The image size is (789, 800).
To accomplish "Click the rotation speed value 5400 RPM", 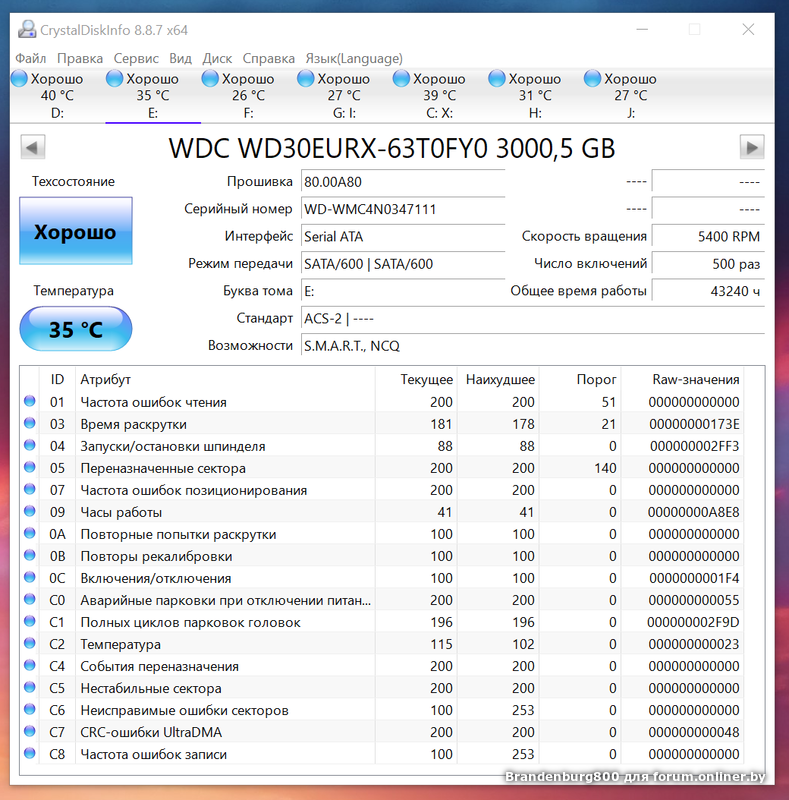I will click(708, 237).
